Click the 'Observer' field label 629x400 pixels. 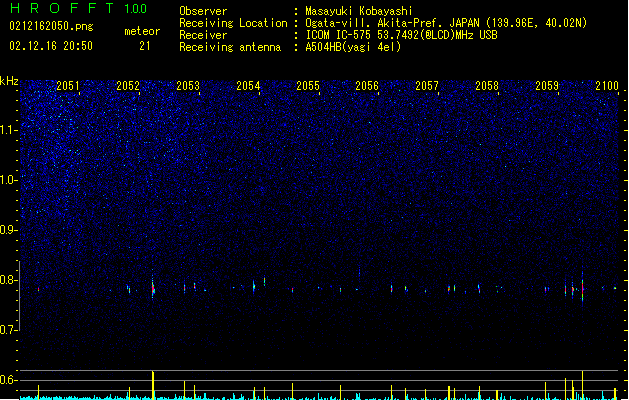[x=203, y=11]
